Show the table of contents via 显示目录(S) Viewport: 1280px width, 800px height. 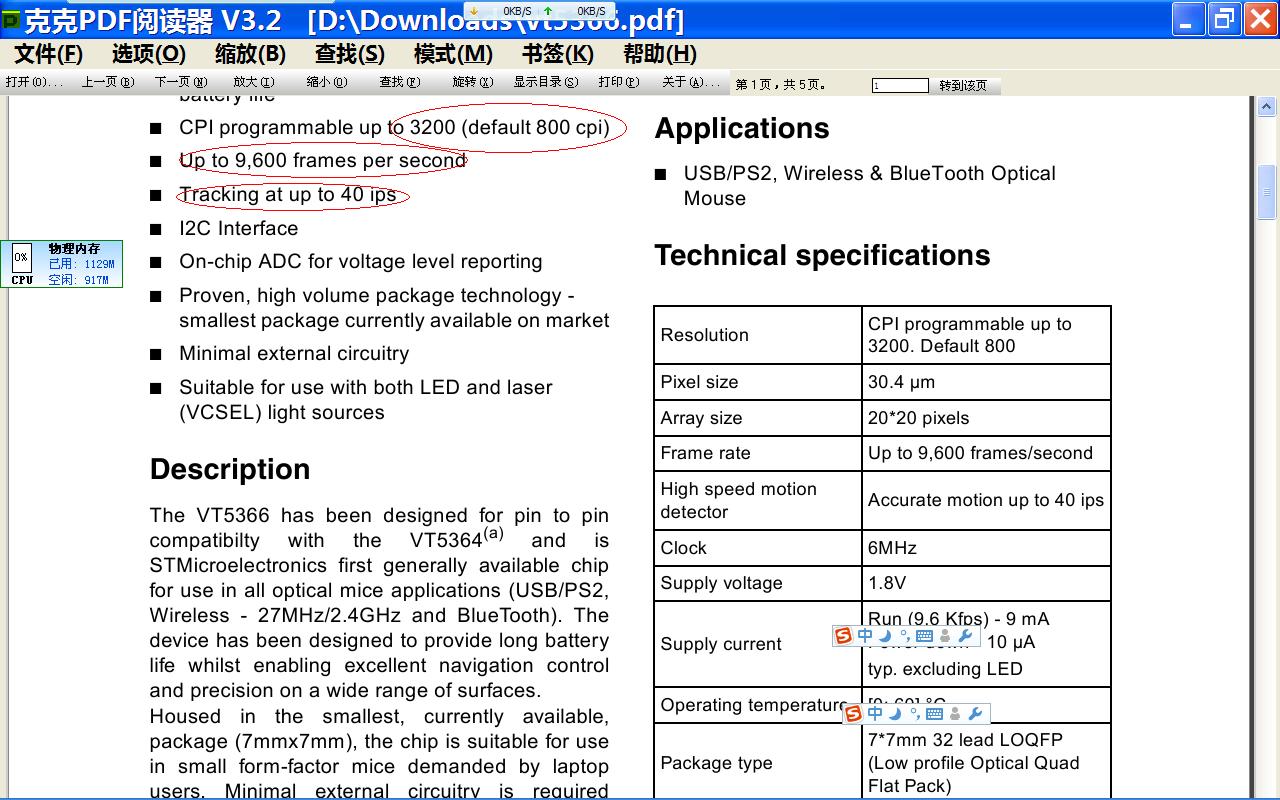point(546,83)
